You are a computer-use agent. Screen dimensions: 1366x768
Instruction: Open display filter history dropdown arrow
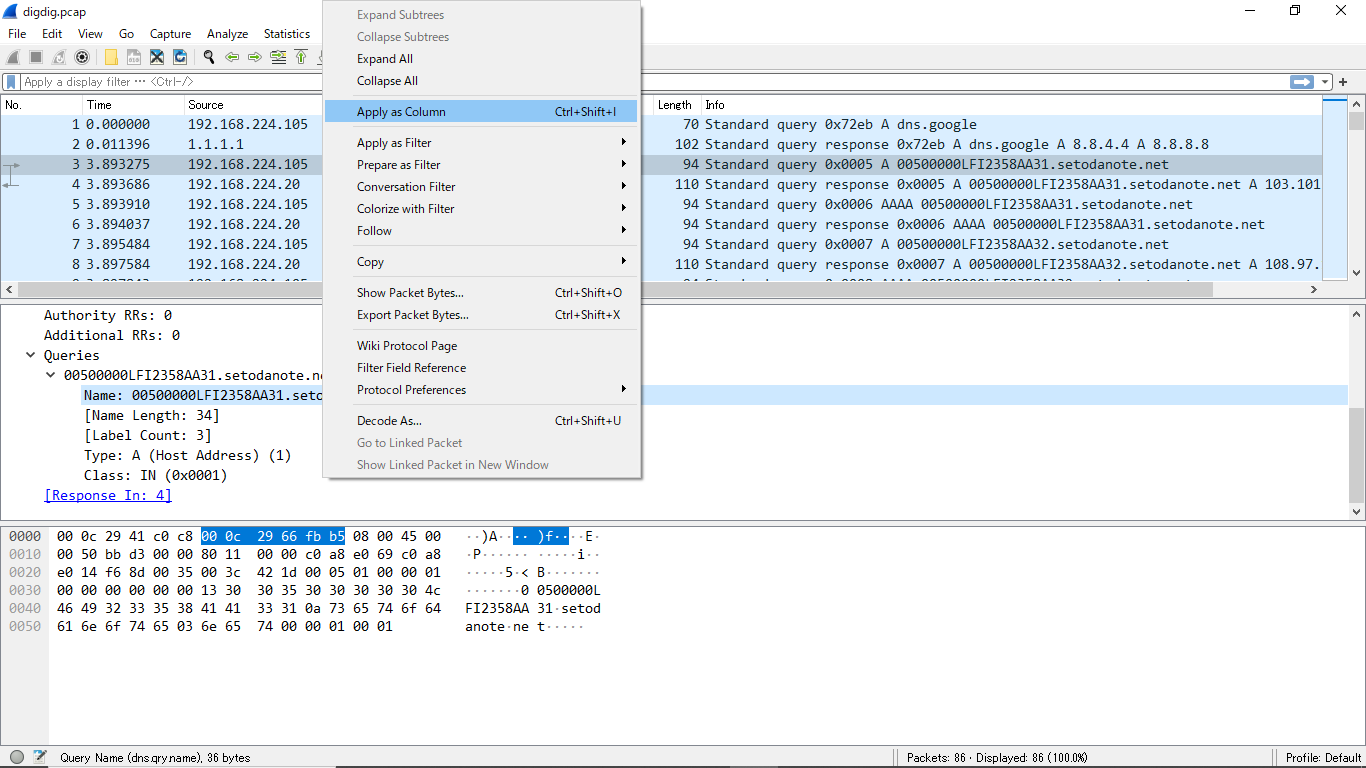click(x=1325, y=82)
